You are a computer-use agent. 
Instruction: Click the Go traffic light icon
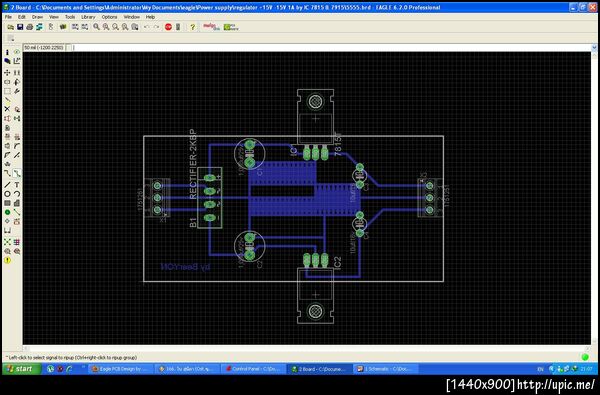[178, 27]
